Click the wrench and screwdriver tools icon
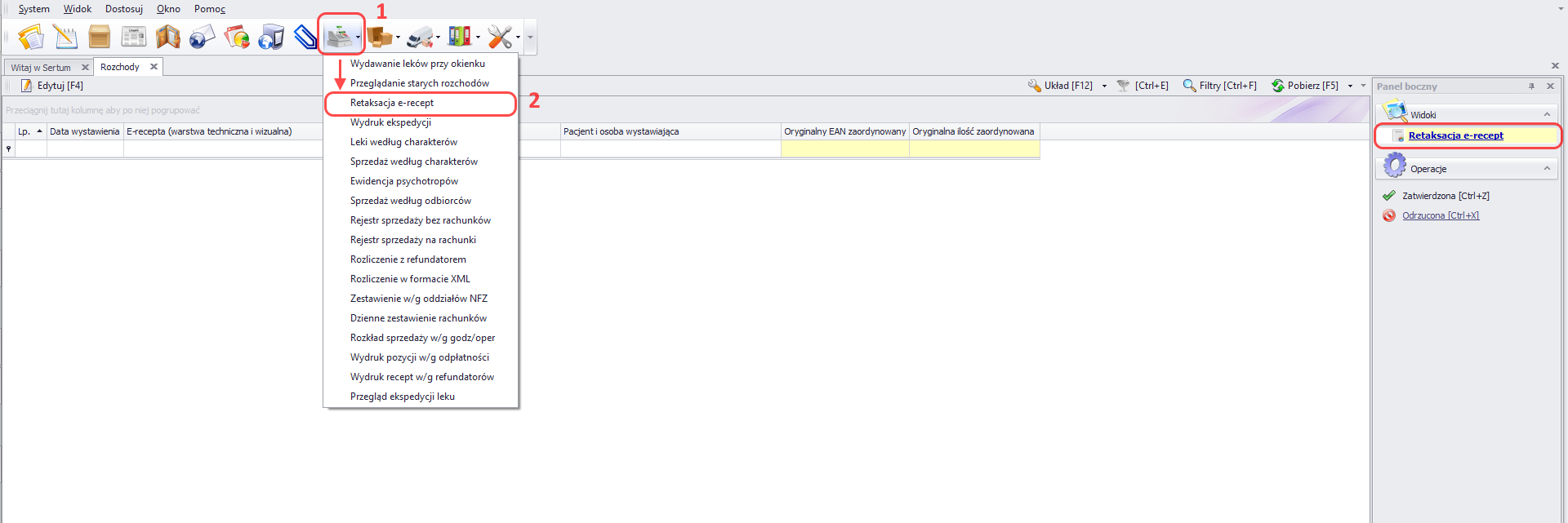 point(499,37)
